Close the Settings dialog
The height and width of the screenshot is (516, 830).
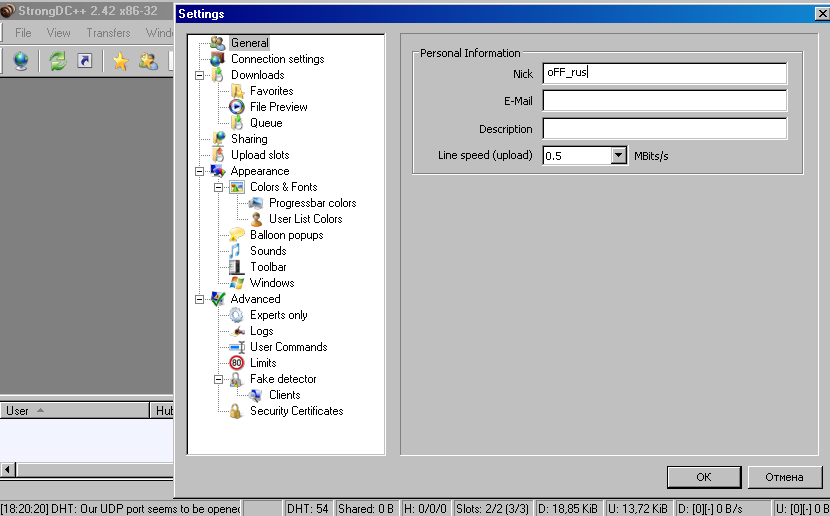[822, 14]
